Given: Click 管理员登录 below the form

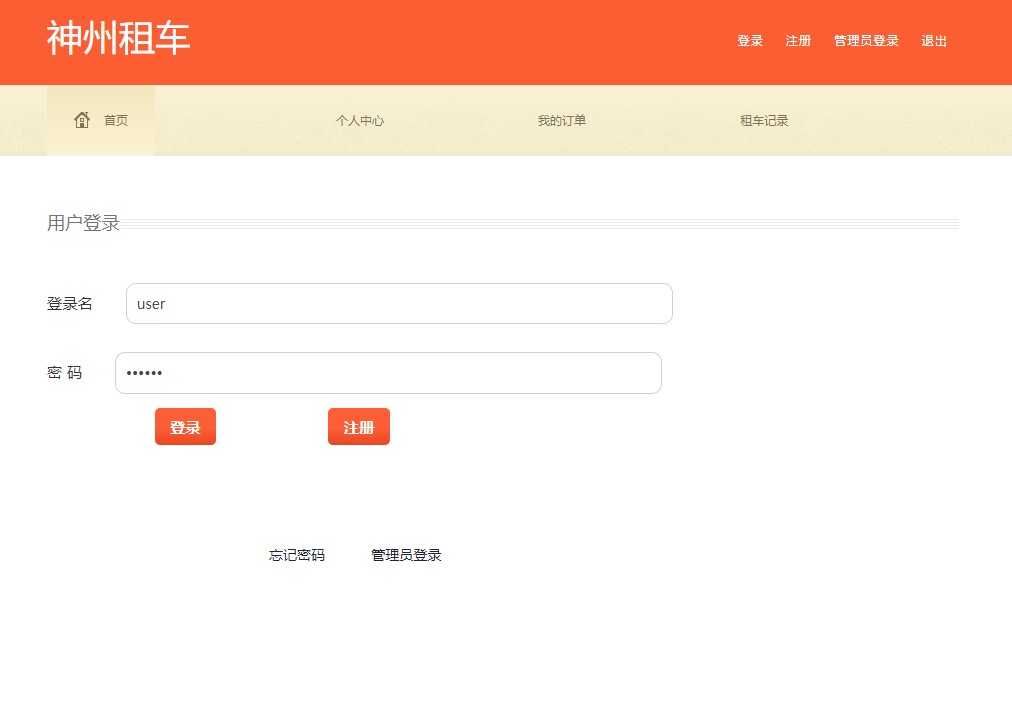Looking at the screenshot, I should [x=406, y=555].
